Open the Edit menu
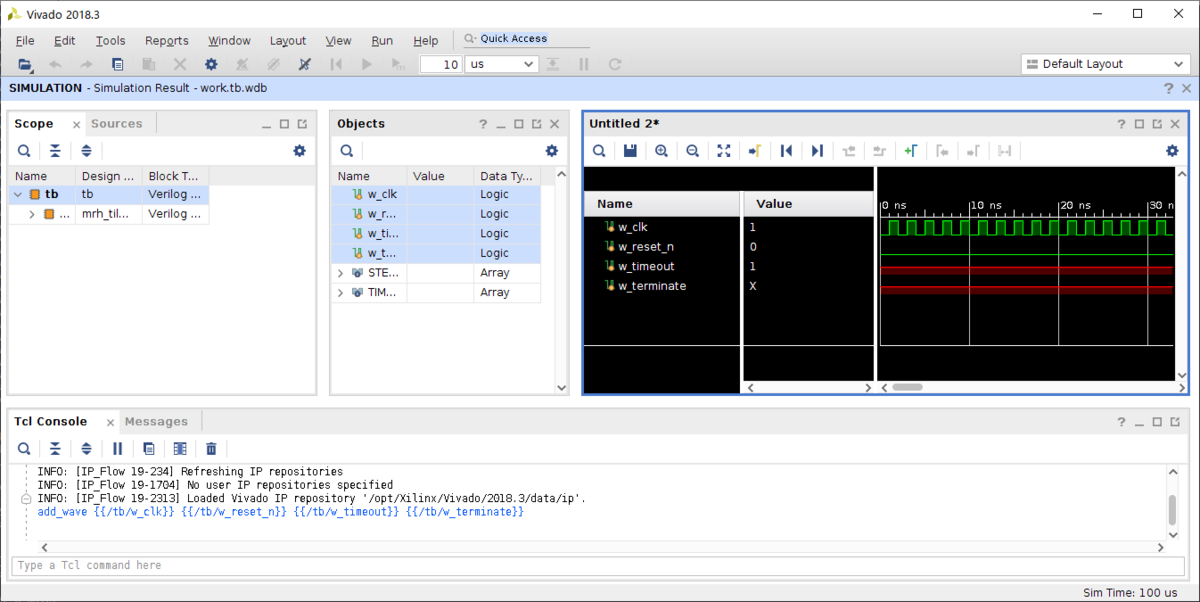The image size is (1200, 602). (x=65, y=41)
